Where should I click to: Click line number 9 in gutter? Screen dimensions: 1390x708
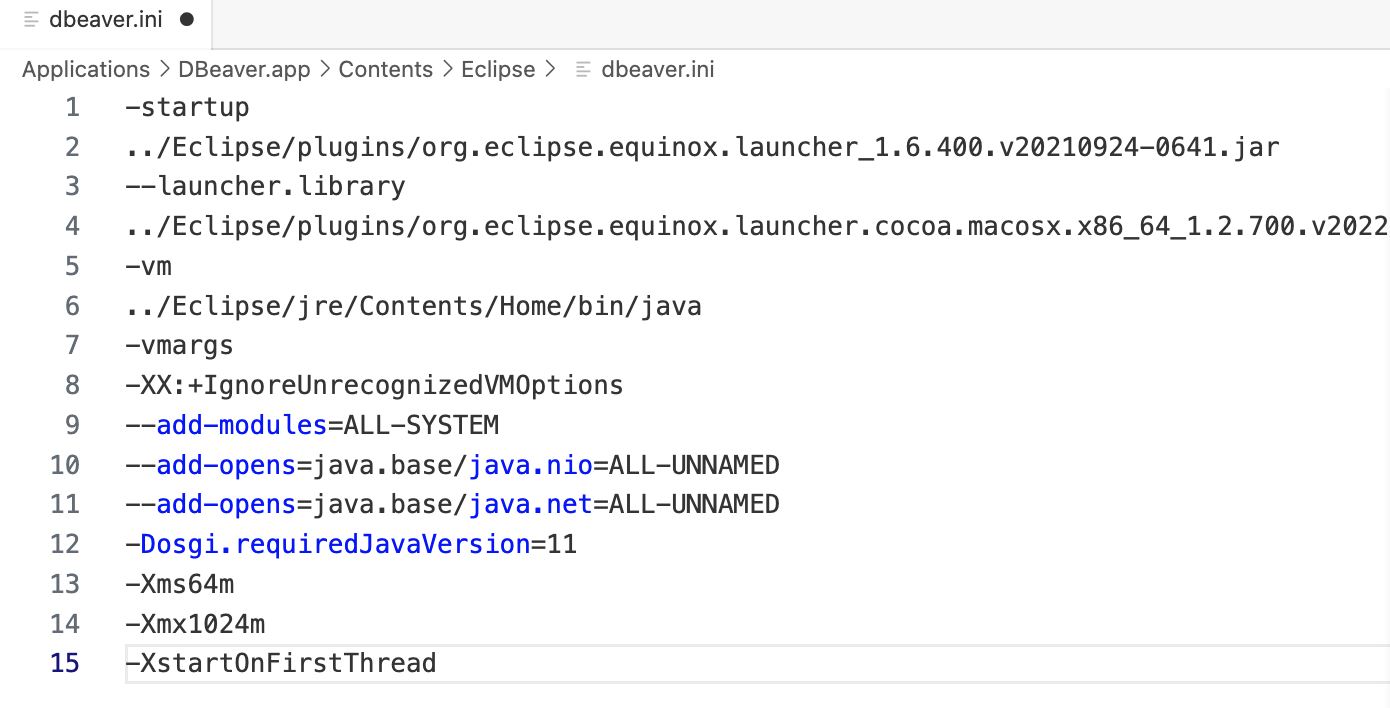(72, 424)
